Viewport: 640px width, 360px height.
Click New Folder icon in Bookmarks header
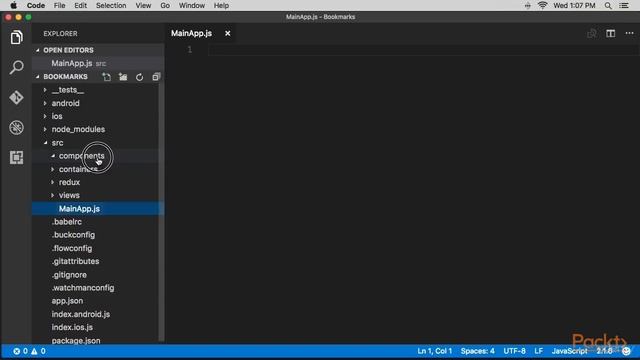(123, 77)
